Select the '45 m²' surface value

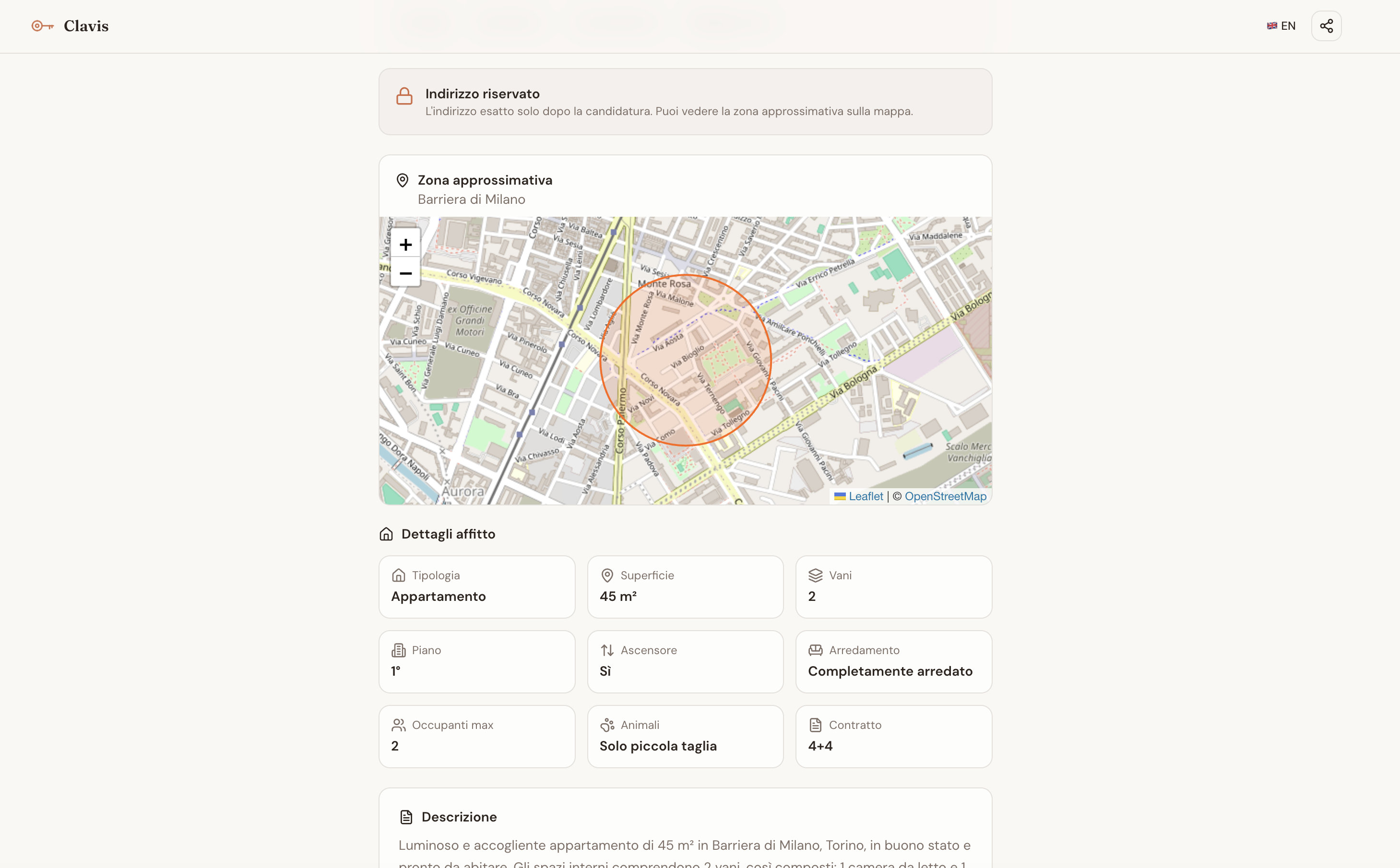click(x=618, y=597)
